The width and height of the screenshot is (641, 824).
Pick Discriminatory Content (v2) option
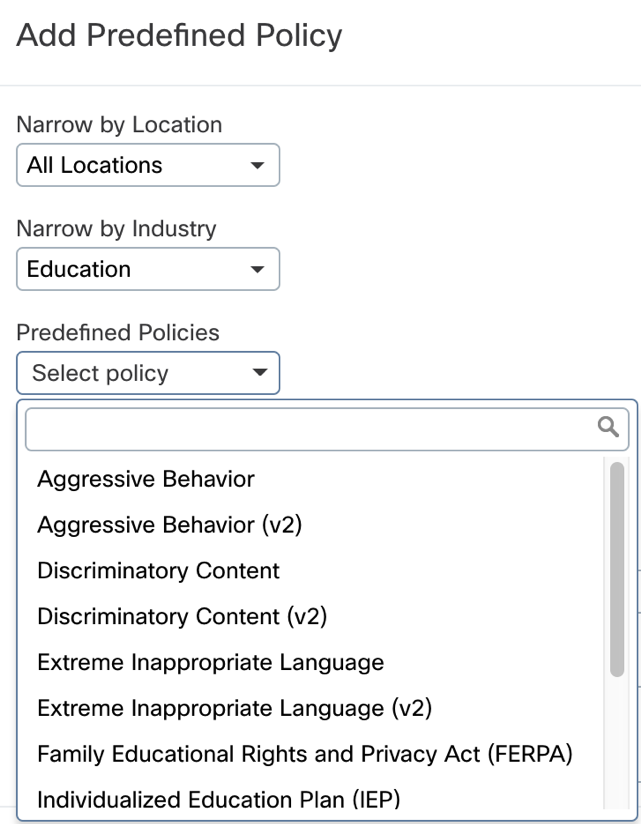(182, 617)
